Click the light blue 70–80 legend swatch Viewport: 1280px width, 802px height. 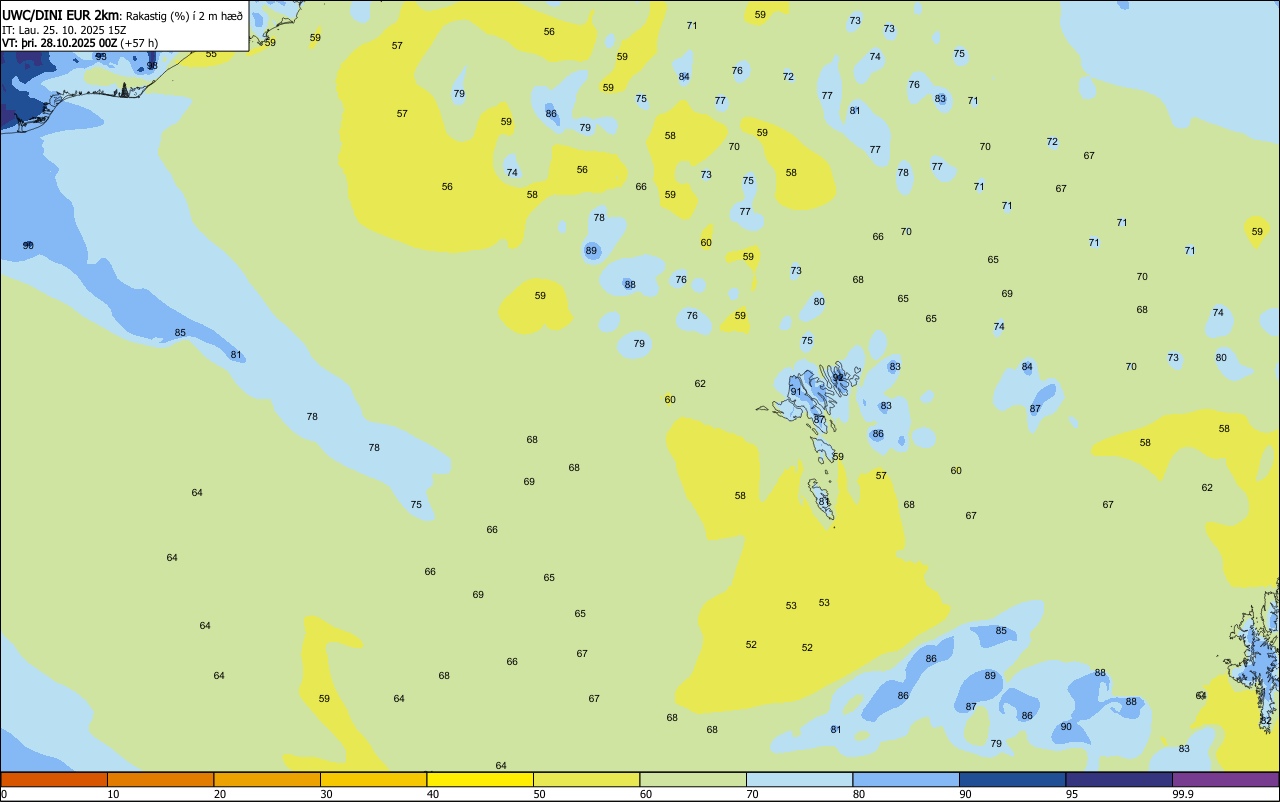pyautogui.click(x=799, y=779)
